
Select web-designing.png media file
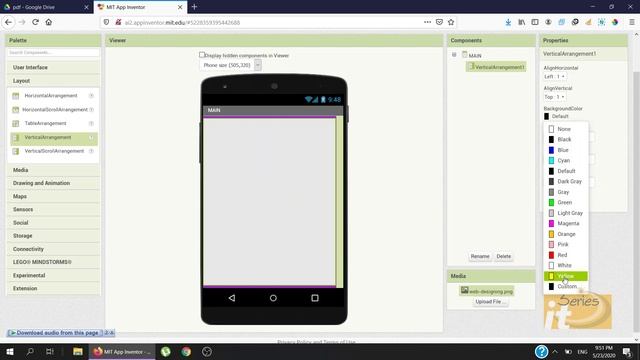click(x=487, y=291)
